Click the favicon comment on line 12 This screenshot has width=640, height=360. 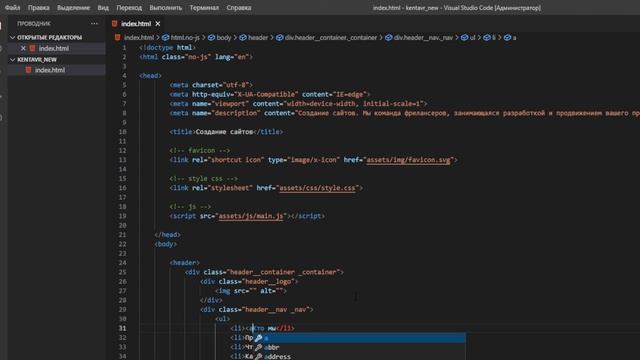tap(200, 151)
